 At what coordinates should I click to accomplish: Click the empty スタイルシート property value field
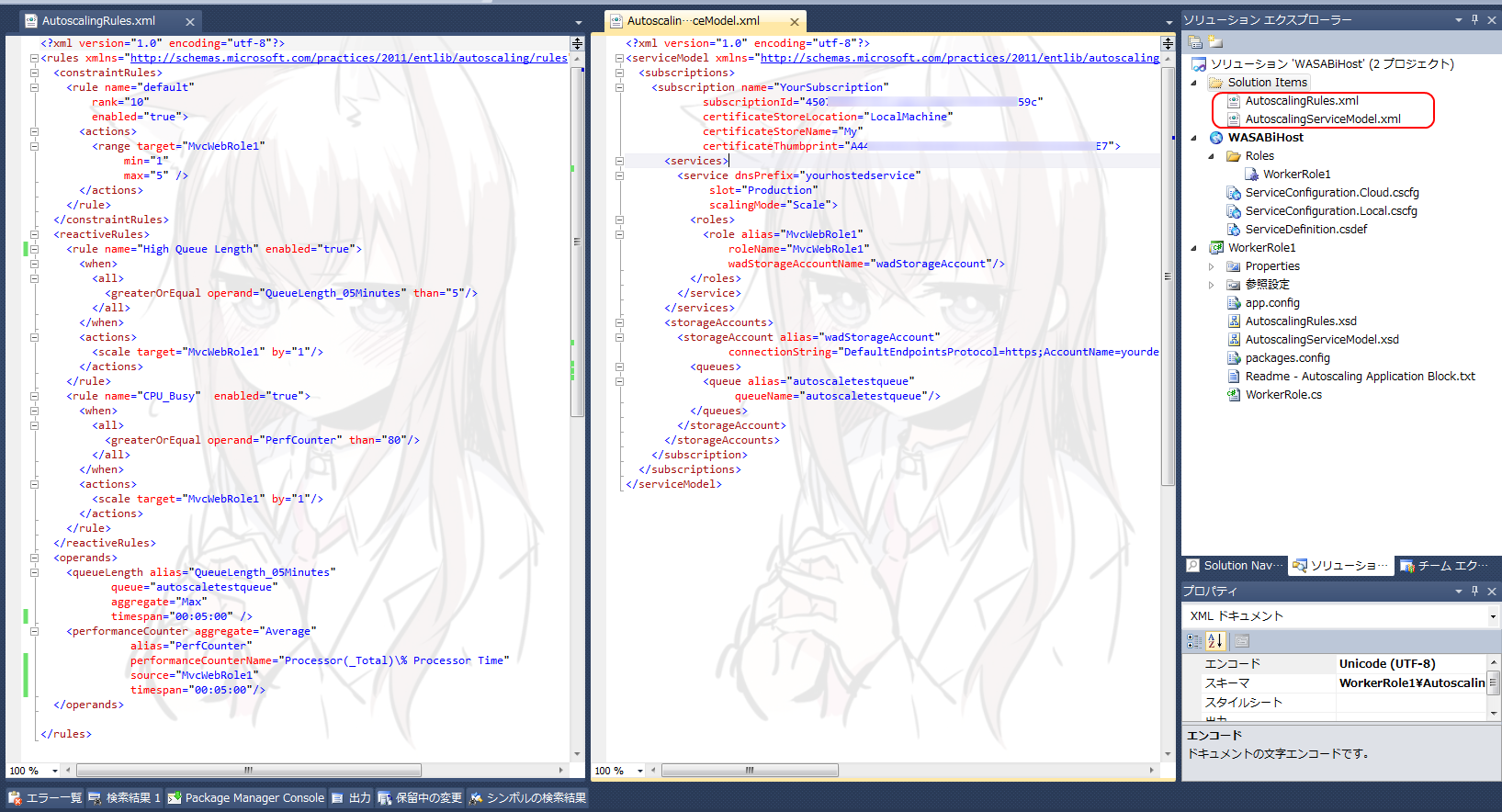[x=1411, y=702]
